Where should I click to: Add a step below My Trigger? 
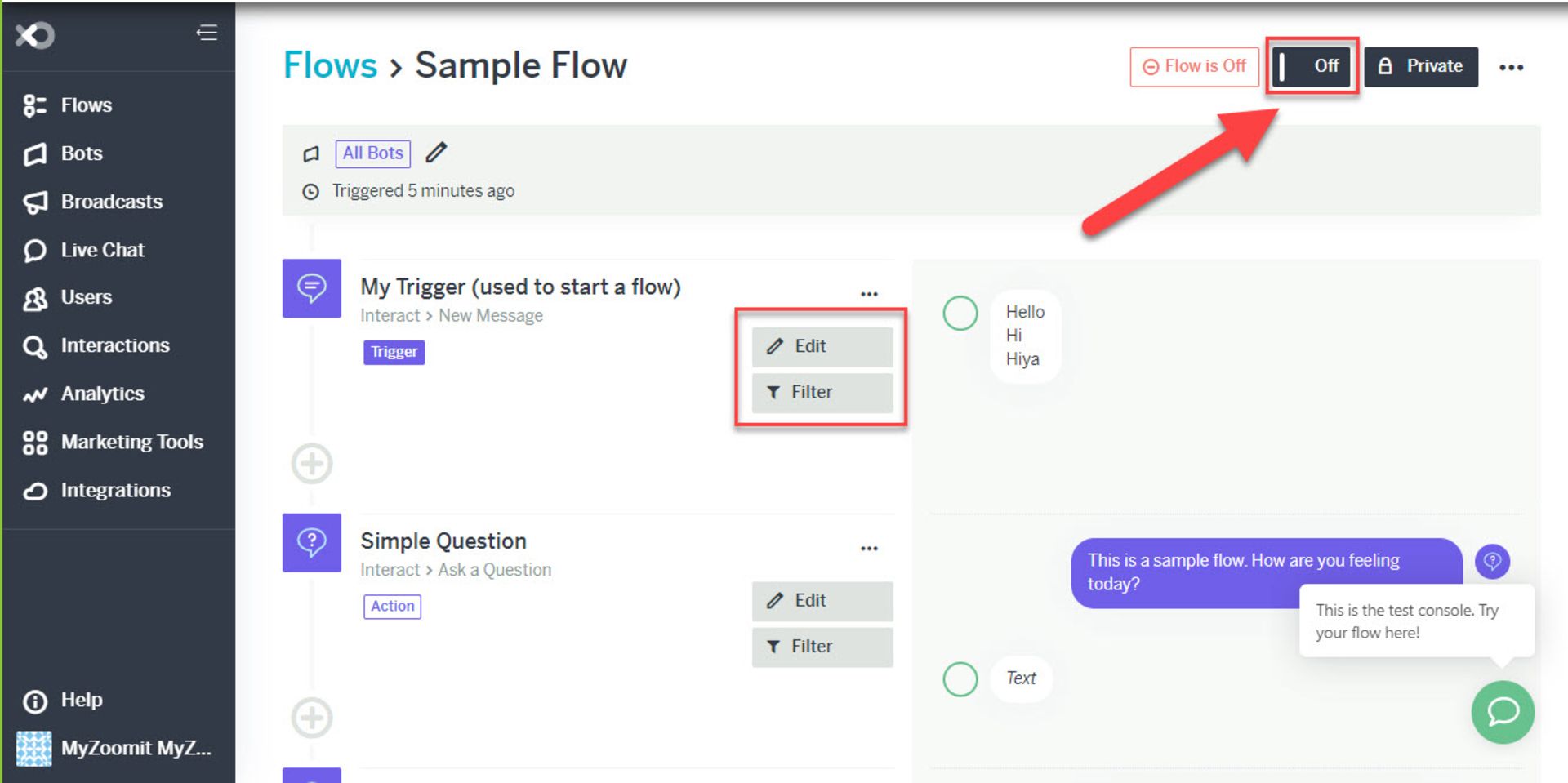click(x=312, y=464)
